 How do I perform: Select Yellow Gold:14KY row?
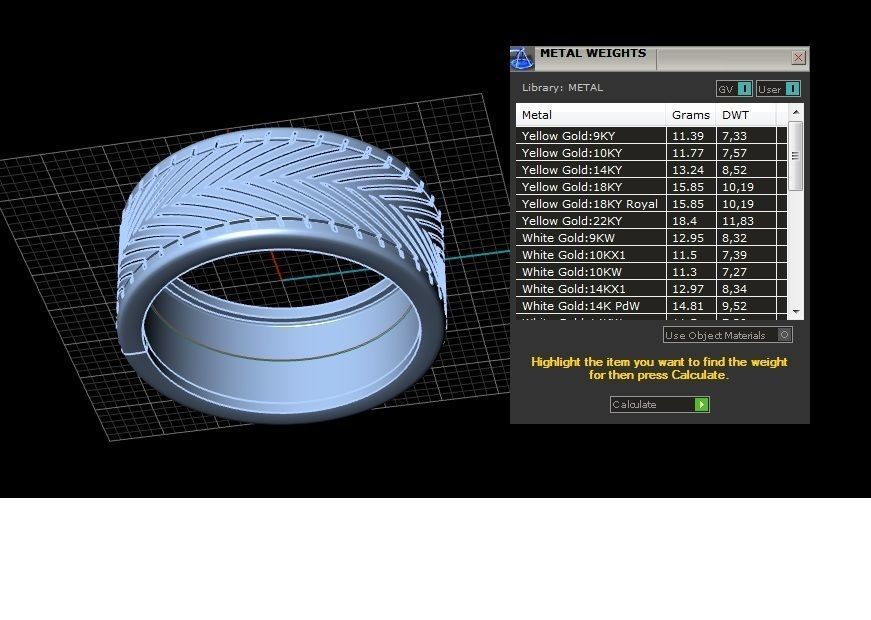pos(590,170)
